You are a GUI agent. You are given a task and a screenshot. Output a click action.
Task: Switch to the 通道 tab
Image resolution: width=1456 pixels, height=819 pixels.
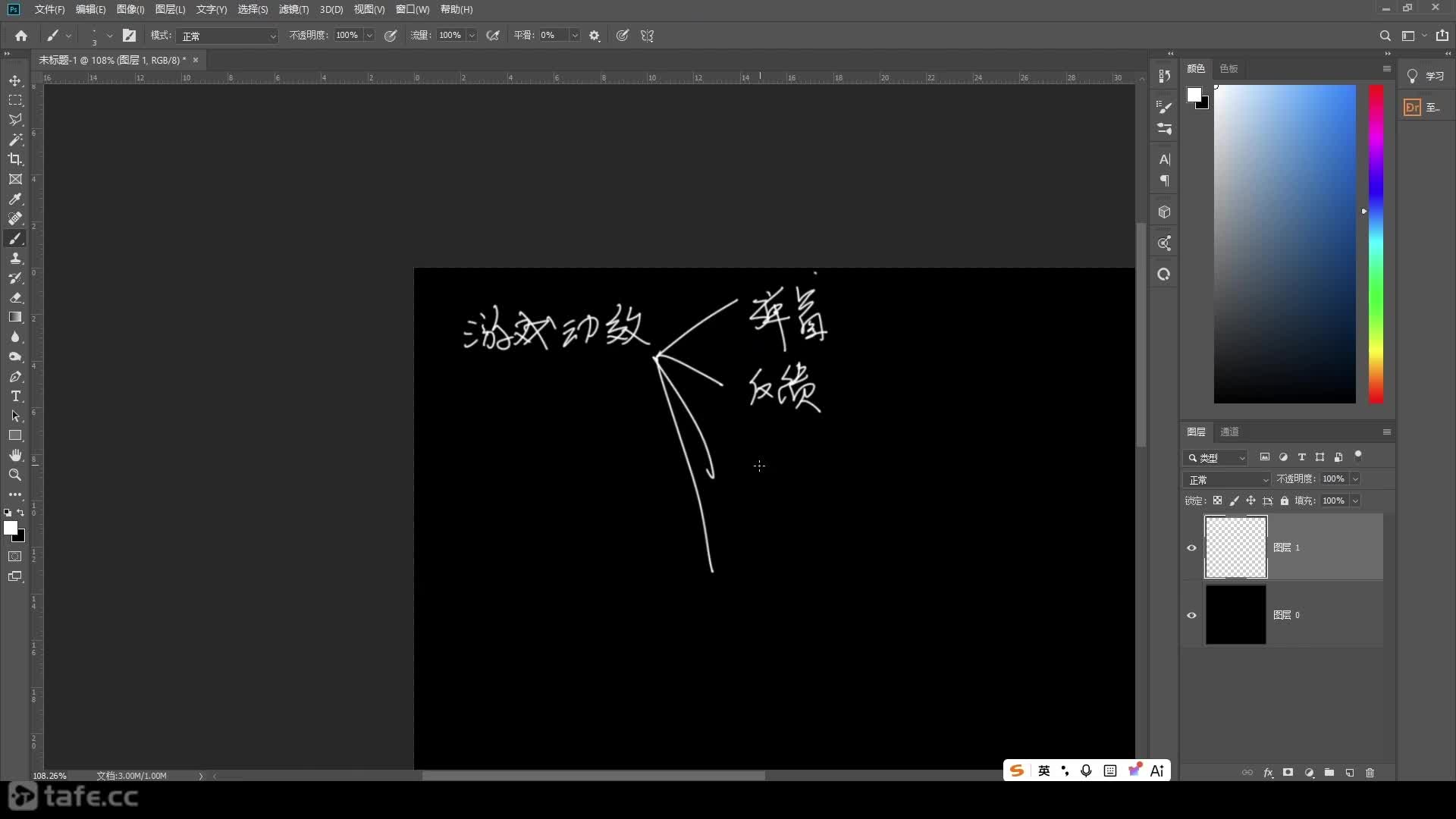tap(1229, 431)
